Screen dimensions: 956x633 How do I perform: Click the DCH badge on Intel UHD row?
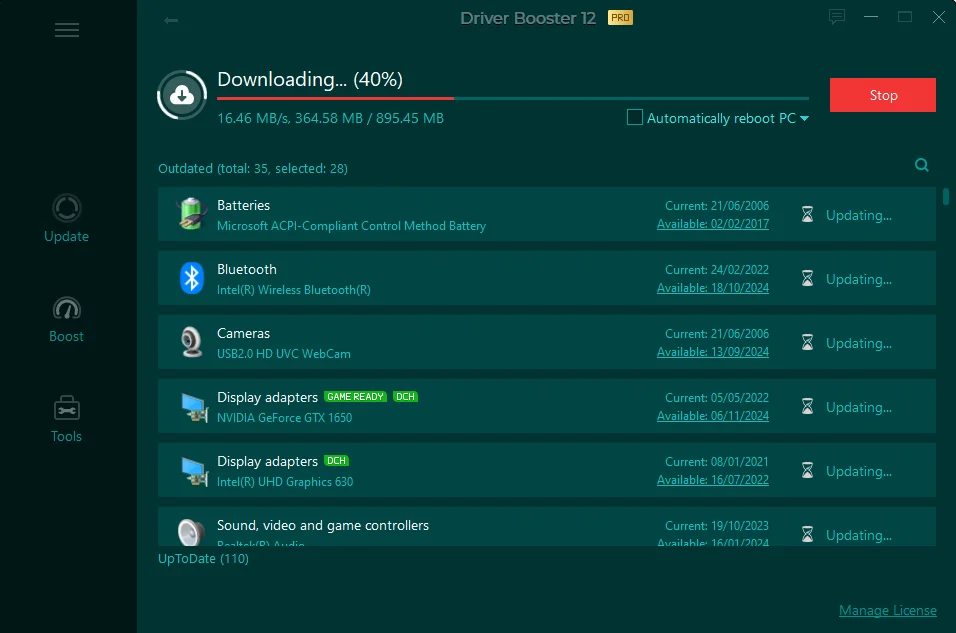[x=336, y=460]
